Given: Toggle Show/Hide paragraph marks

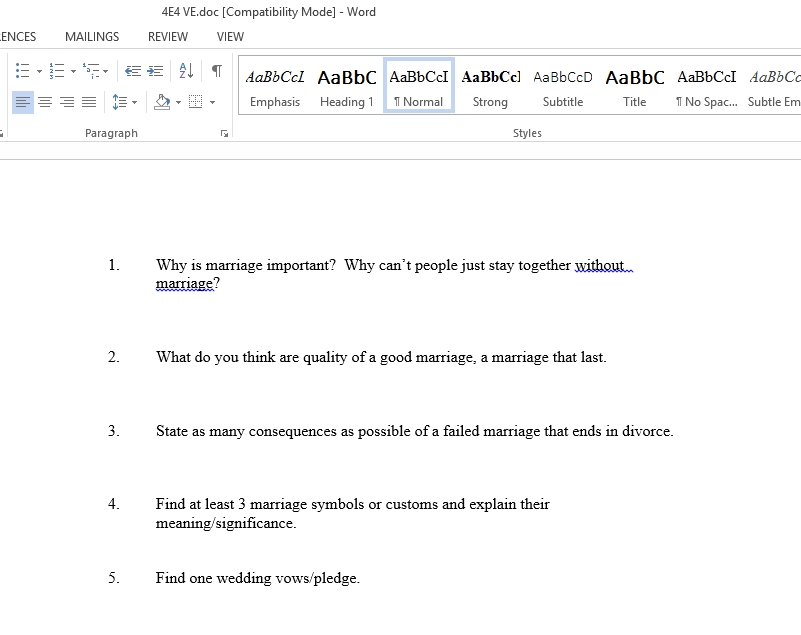Looking at the screenshot, I should coord(217,70).
